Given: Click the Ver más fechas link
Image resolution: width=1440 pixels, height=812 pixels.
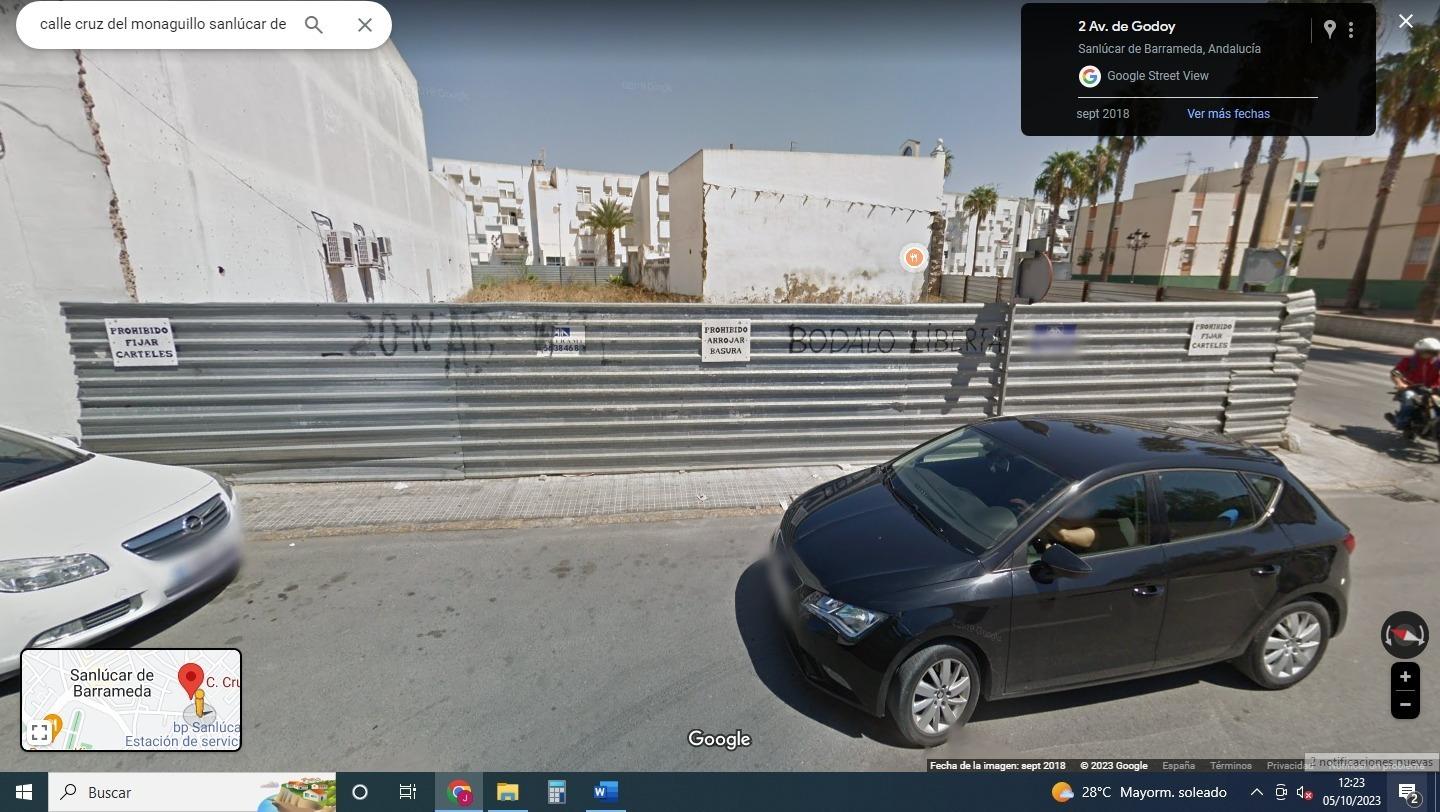Looking at the screenshot, I should [1228, 114].
